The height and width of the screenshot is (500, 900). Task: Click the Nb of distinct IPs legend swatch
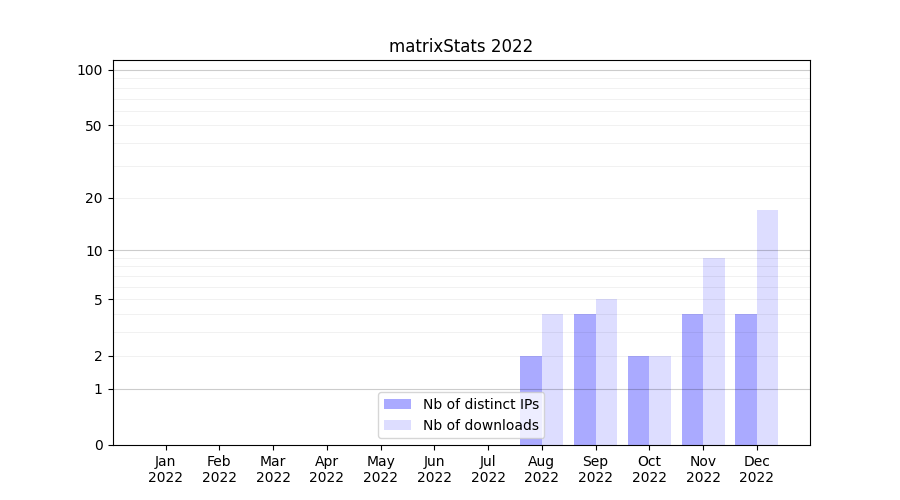[x=397, y=404]
